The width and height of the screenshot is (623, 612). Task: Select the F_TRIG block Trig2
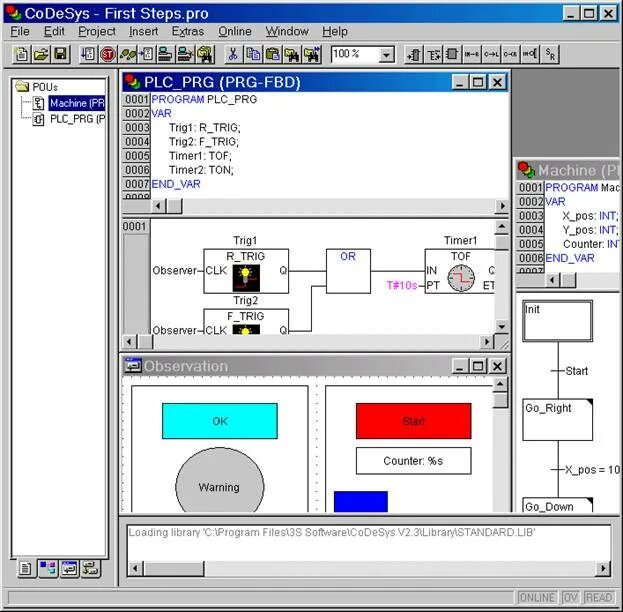pos(246,322)
